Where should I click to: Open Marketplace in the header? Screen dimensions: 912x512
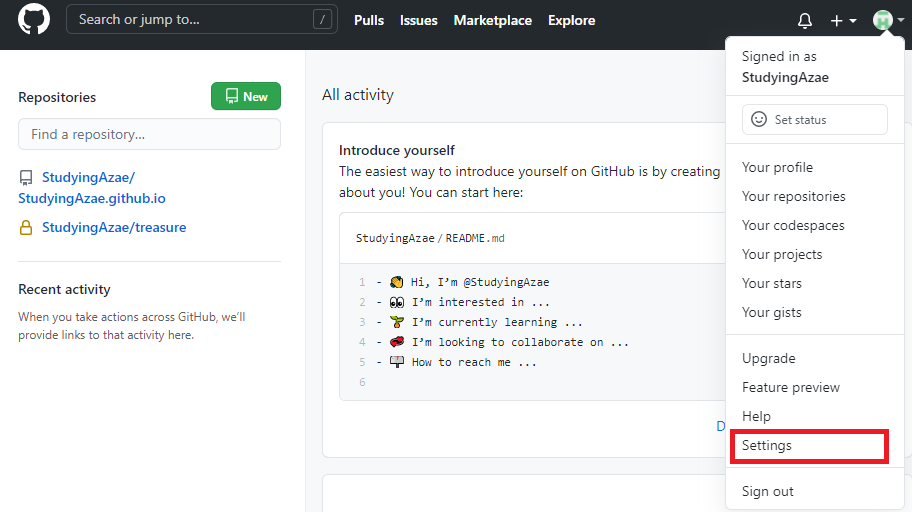tap(493, 20)
